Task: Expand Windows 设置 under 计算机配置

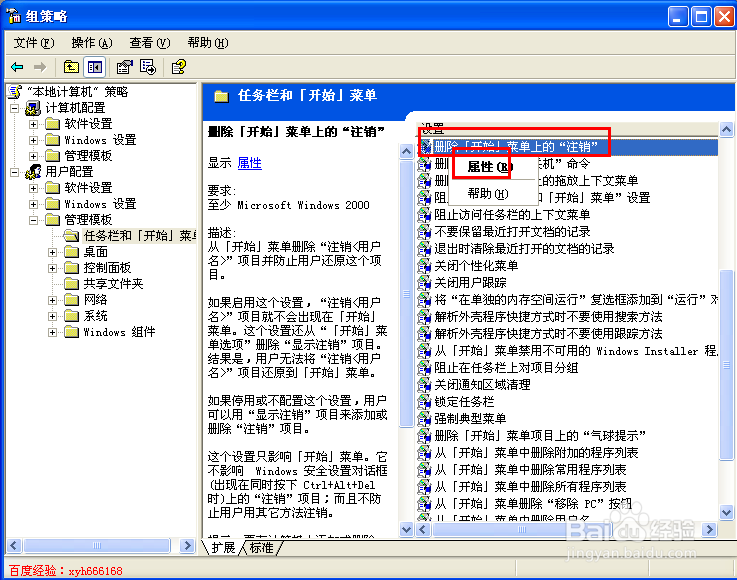Action: click(33, 140)
